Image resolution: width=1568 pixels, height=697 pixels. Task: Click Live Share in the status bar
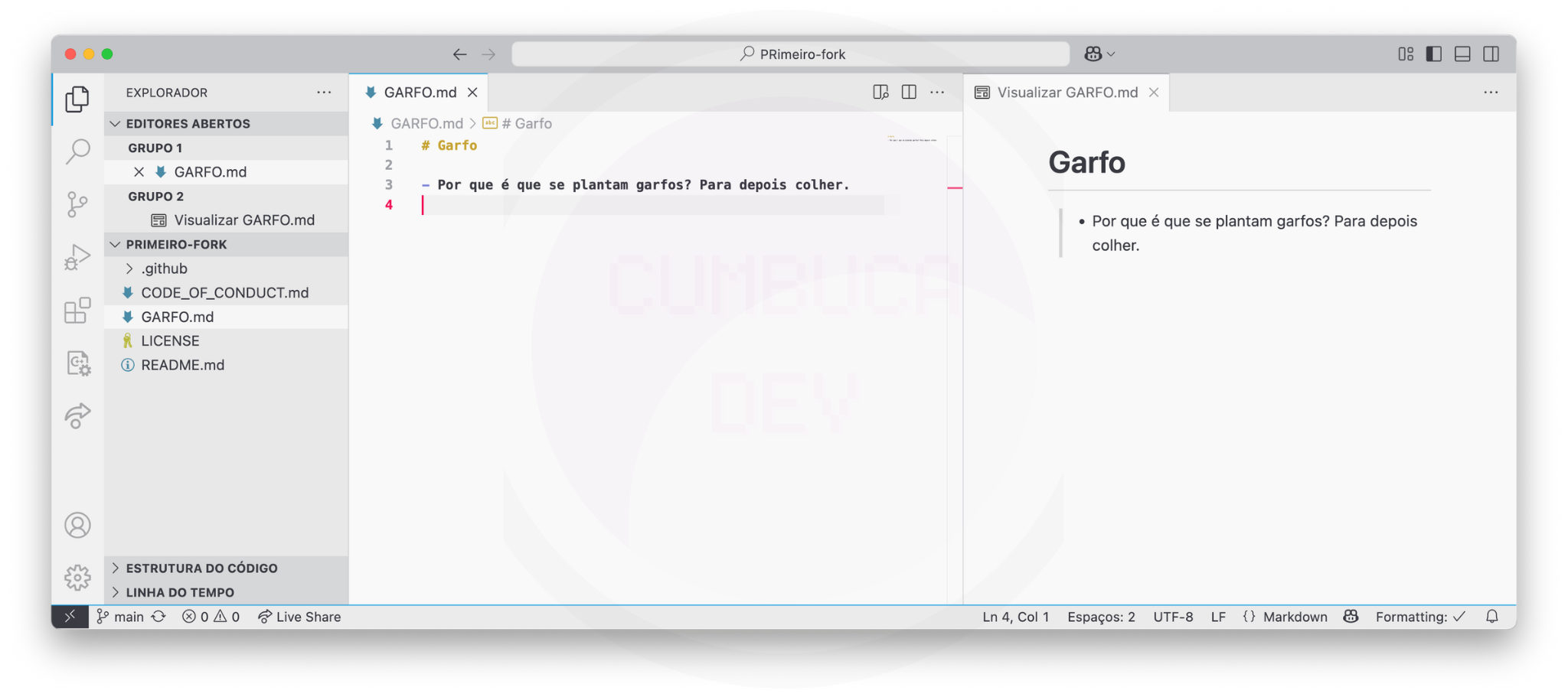pos(300,617)
